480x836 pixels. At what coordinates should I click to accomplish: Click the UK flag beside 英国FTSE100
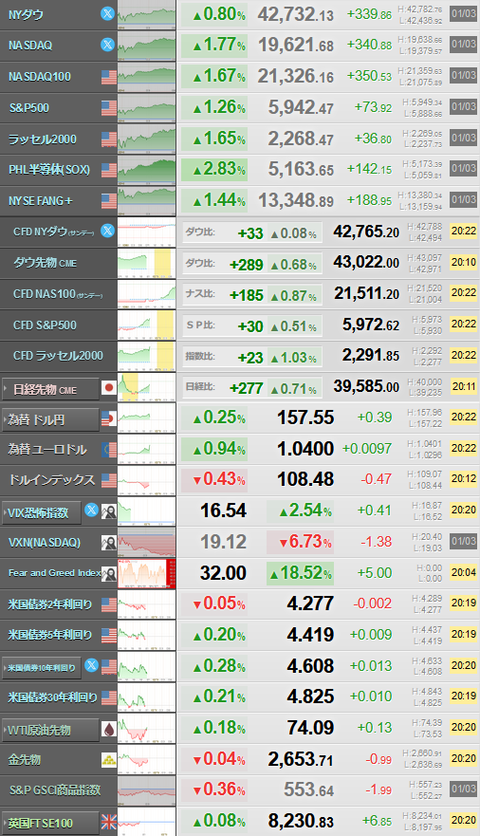coord(109,822)
